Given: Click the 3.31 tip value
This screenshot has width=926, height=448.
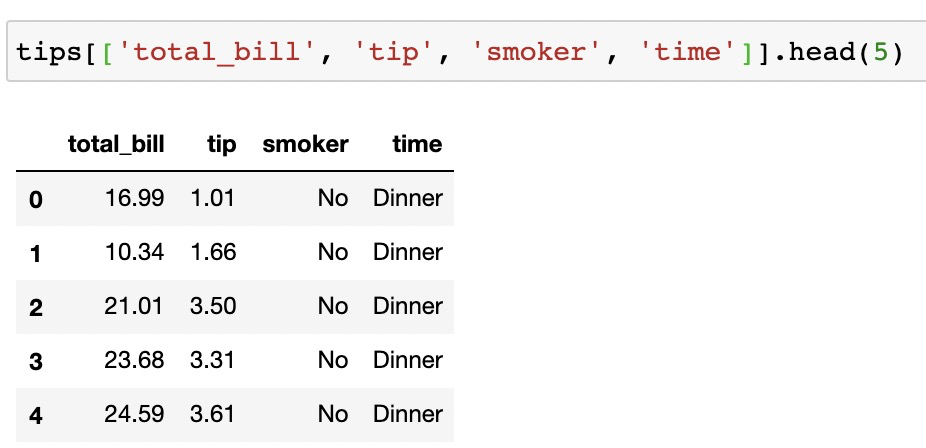Looking at the screenshot, I should pos(213,360).
